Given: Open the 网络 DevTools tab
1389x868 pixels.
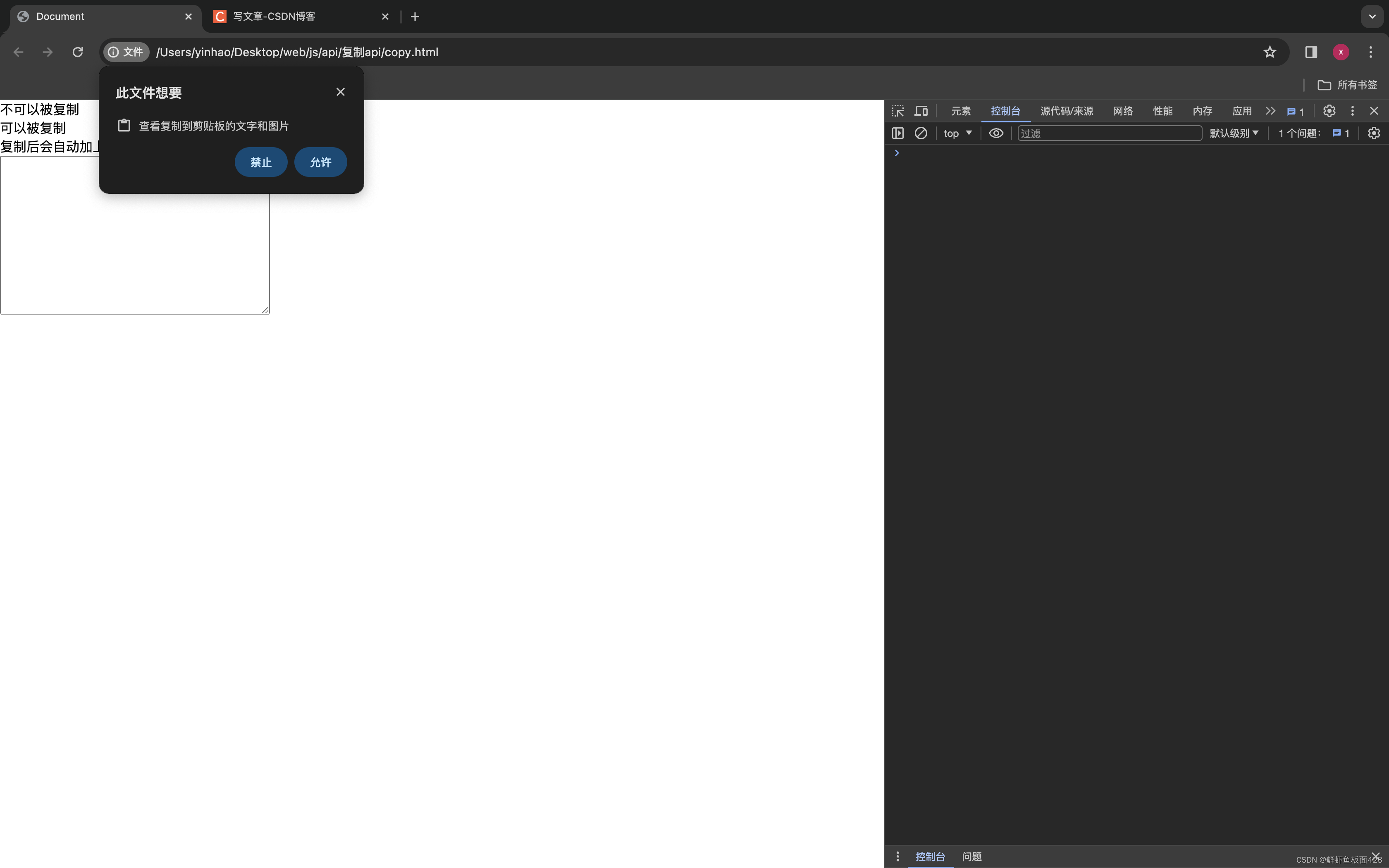Looking at the screenshot, I should point(1123,111).
